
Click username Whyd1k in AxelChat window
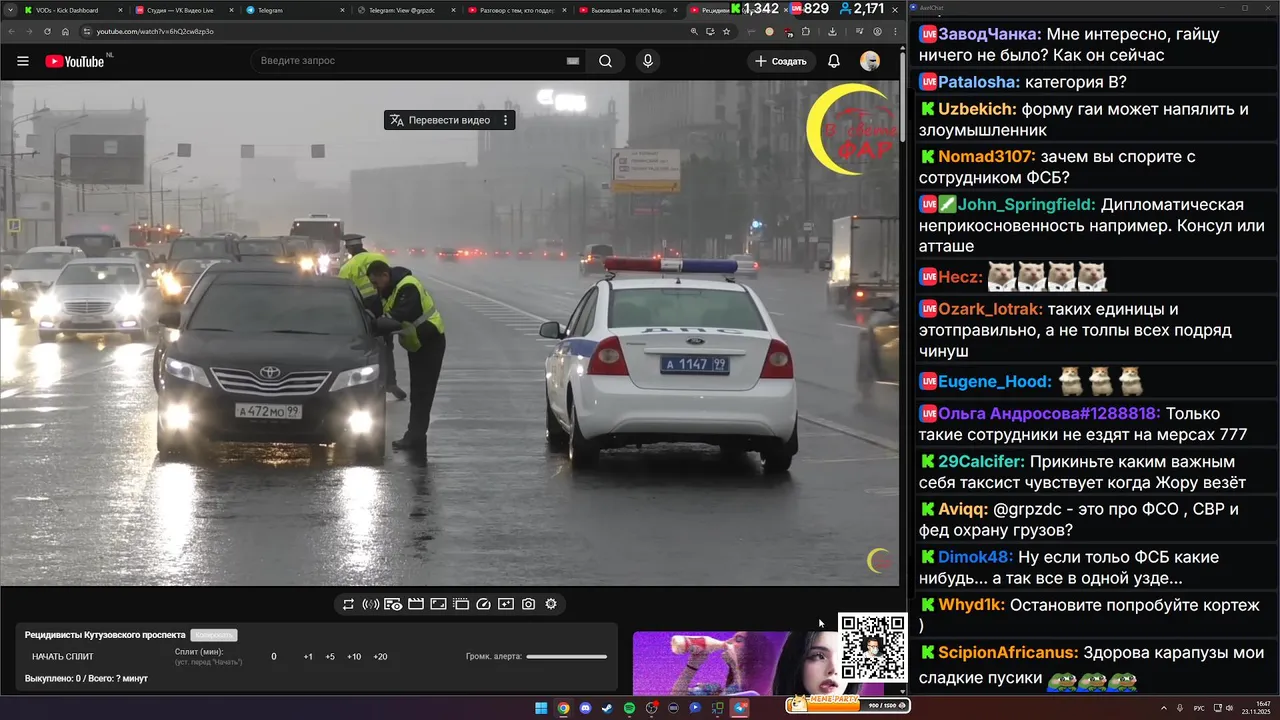click(971, 605)
